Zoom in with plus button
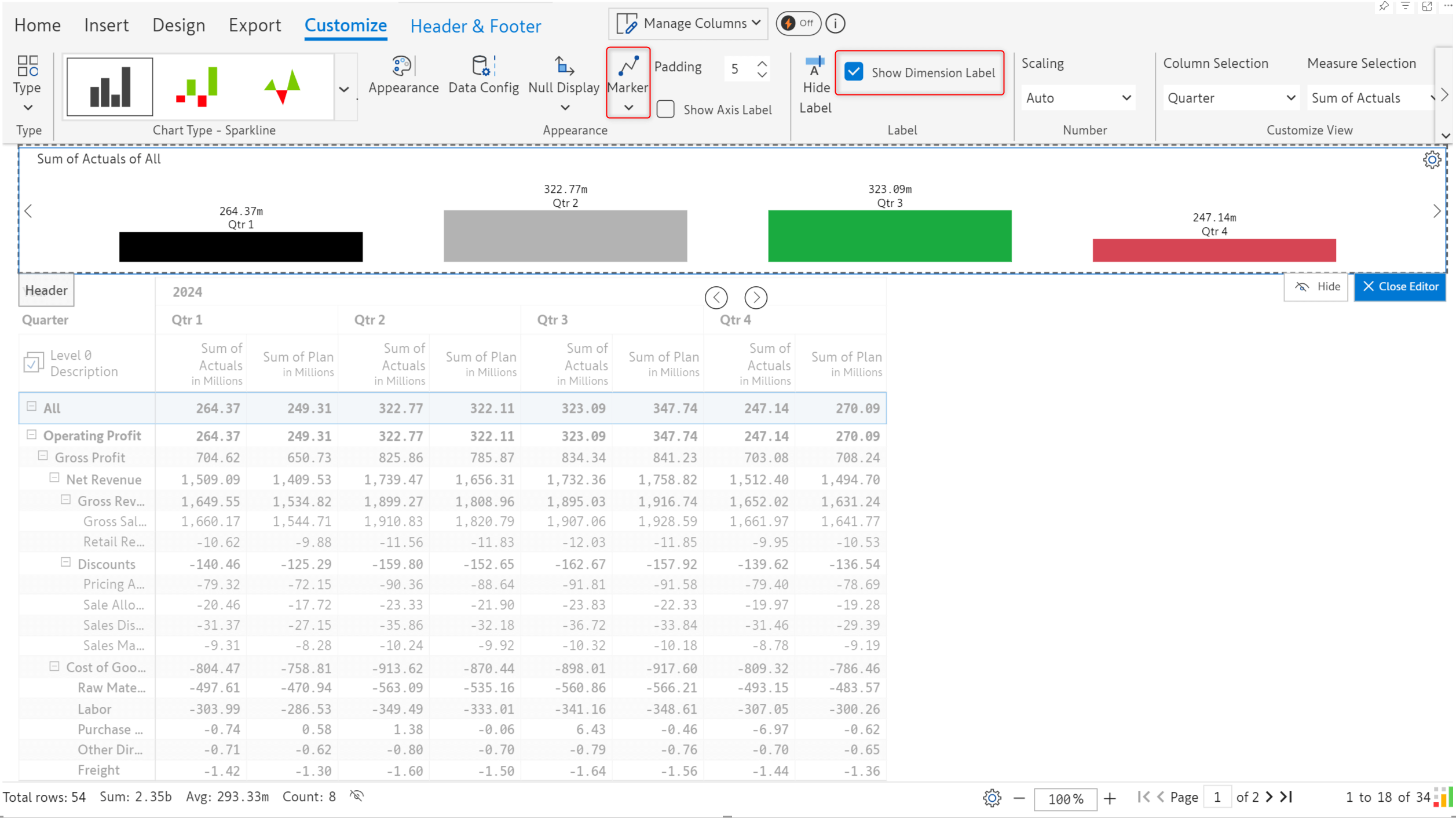Screen dimensions: 1456x818 click(x=1109, y=798)
